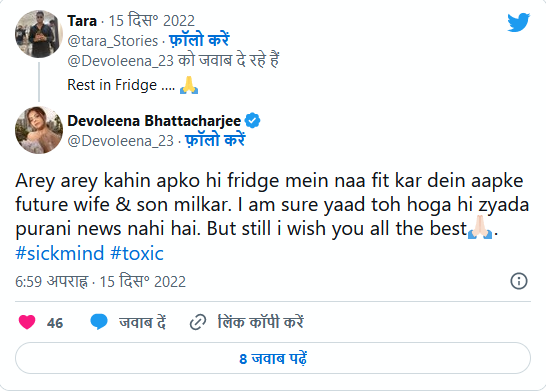546x391 pixels.
Task: Follow Devoleena via फ़ॉलो करें link
Action: pyautogui.click(x=215, y=141)
